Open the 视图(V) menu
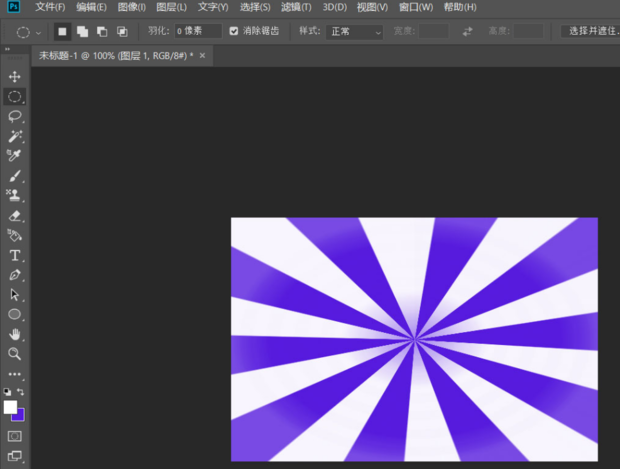The image size is (620, 469). coord(372,7)
